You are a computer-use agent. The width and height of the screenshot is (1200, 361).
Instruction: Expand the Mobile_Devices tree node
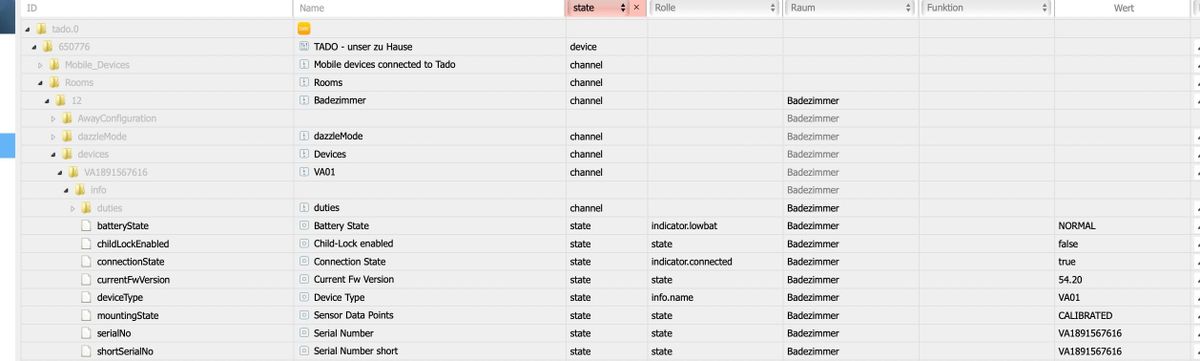[x=41, y=65]
